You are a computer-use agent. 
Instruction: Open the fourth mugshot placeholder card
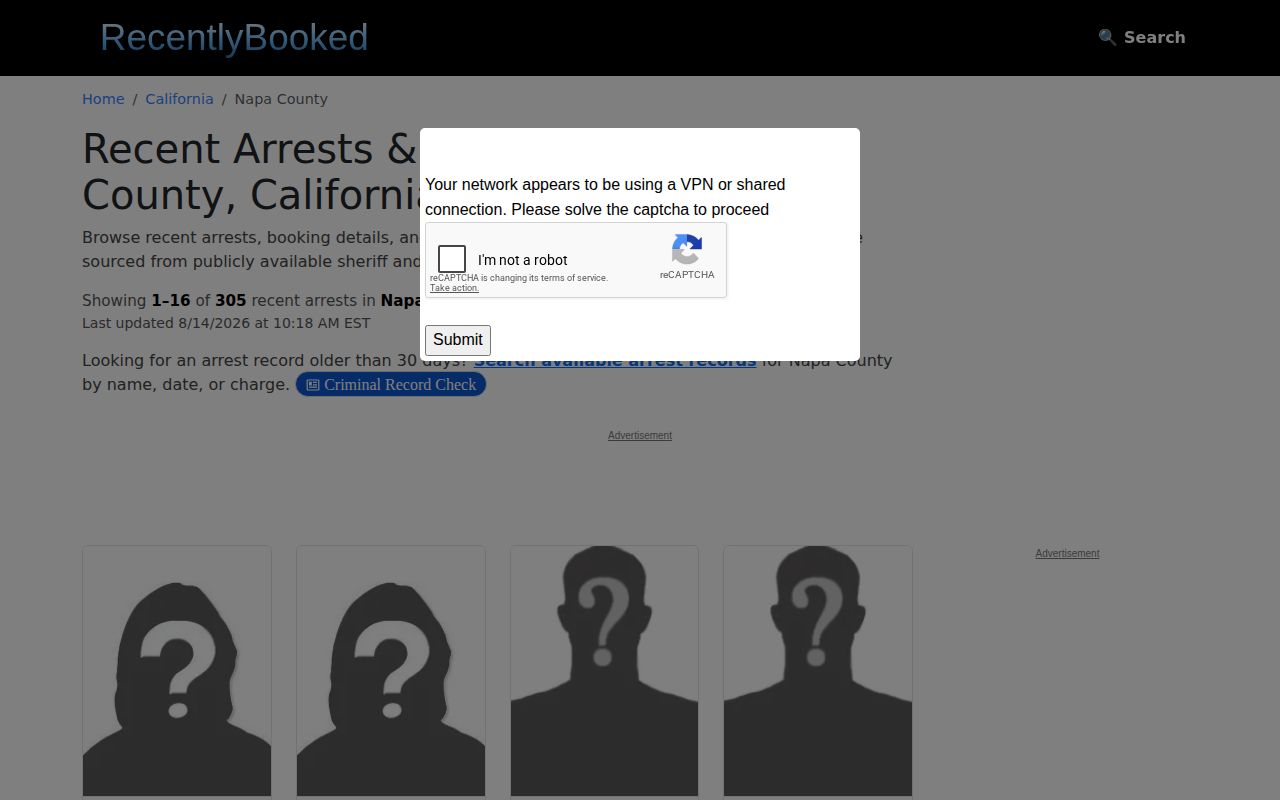coord(818,671)
